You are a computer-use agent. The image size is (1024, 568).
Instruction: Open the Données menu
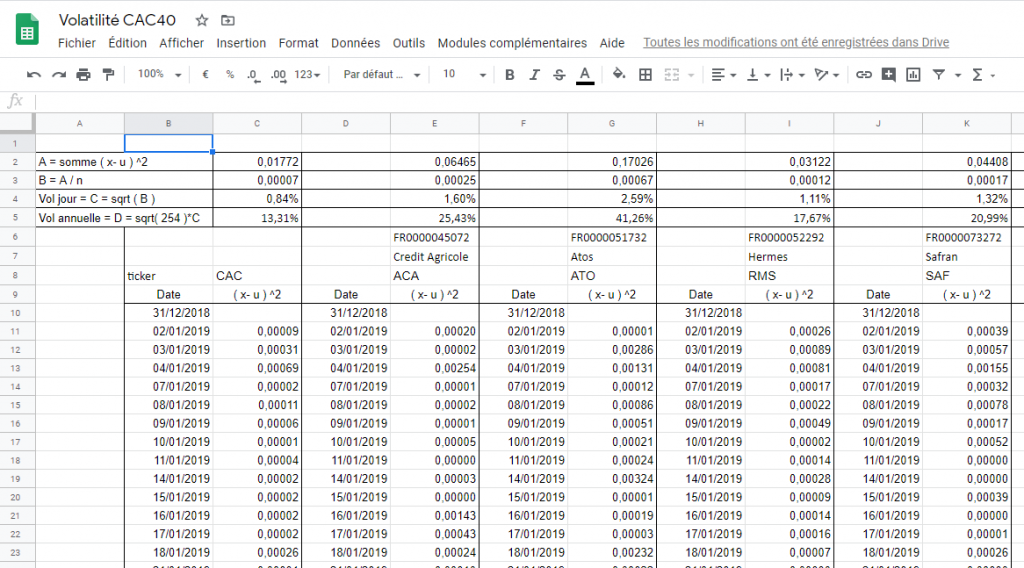[355, 43]
